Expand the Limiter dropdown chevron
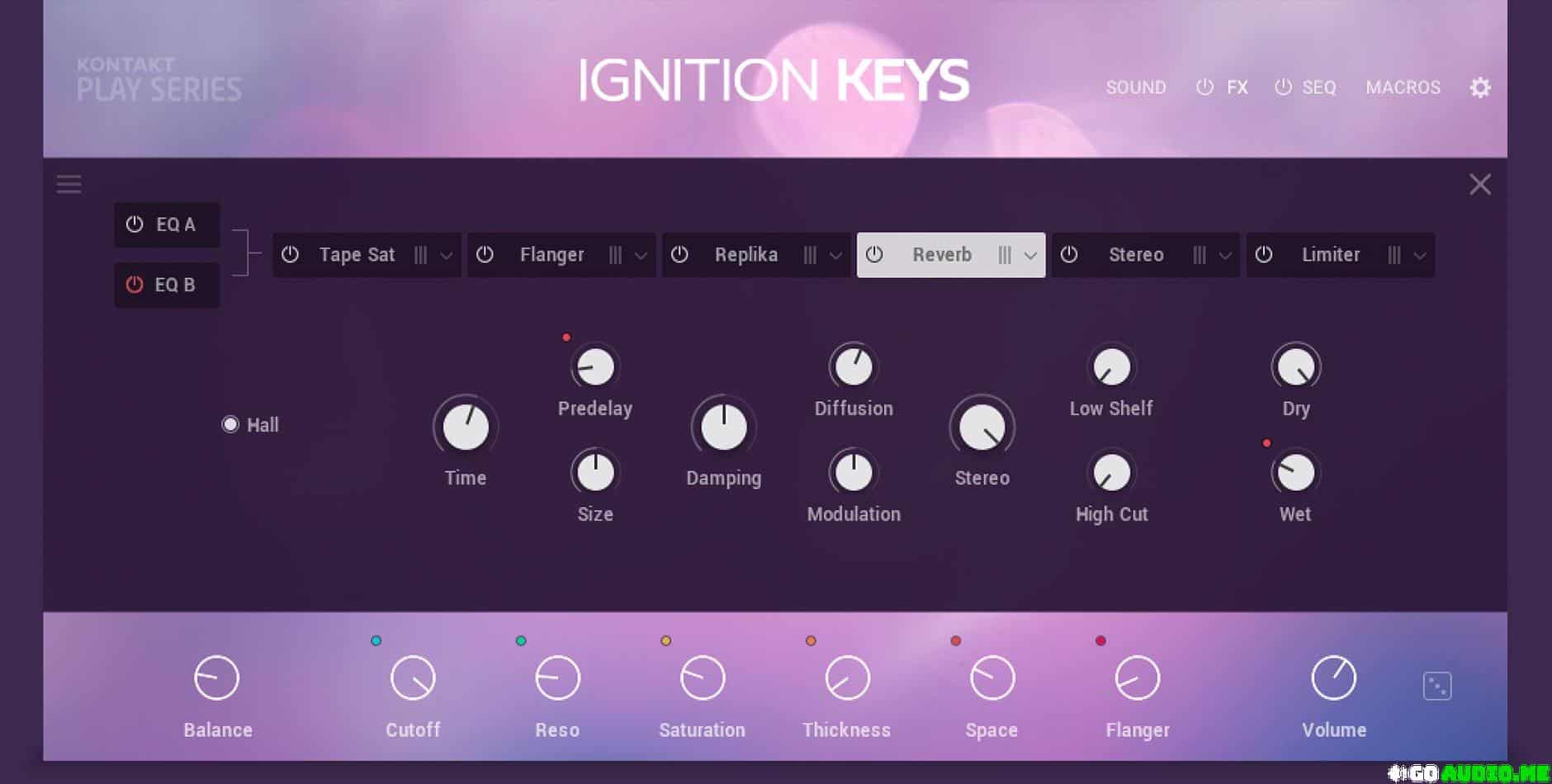1552x784 pixels. pyautogui.click(x=1421, y=256)
